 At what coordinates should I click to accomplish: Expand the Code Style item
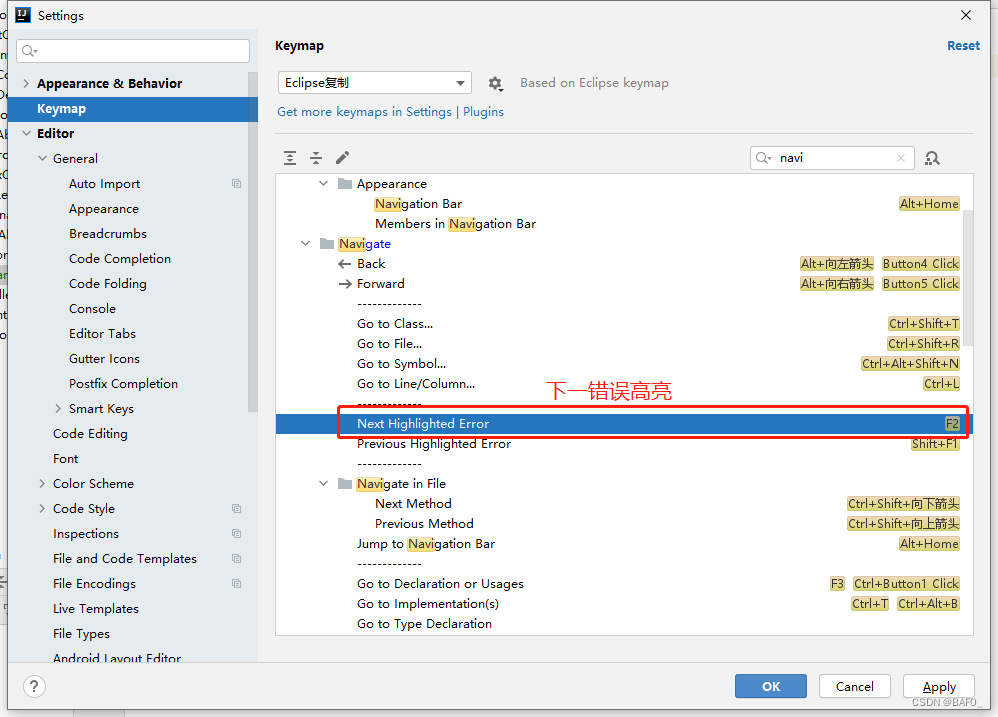point(42,508)
